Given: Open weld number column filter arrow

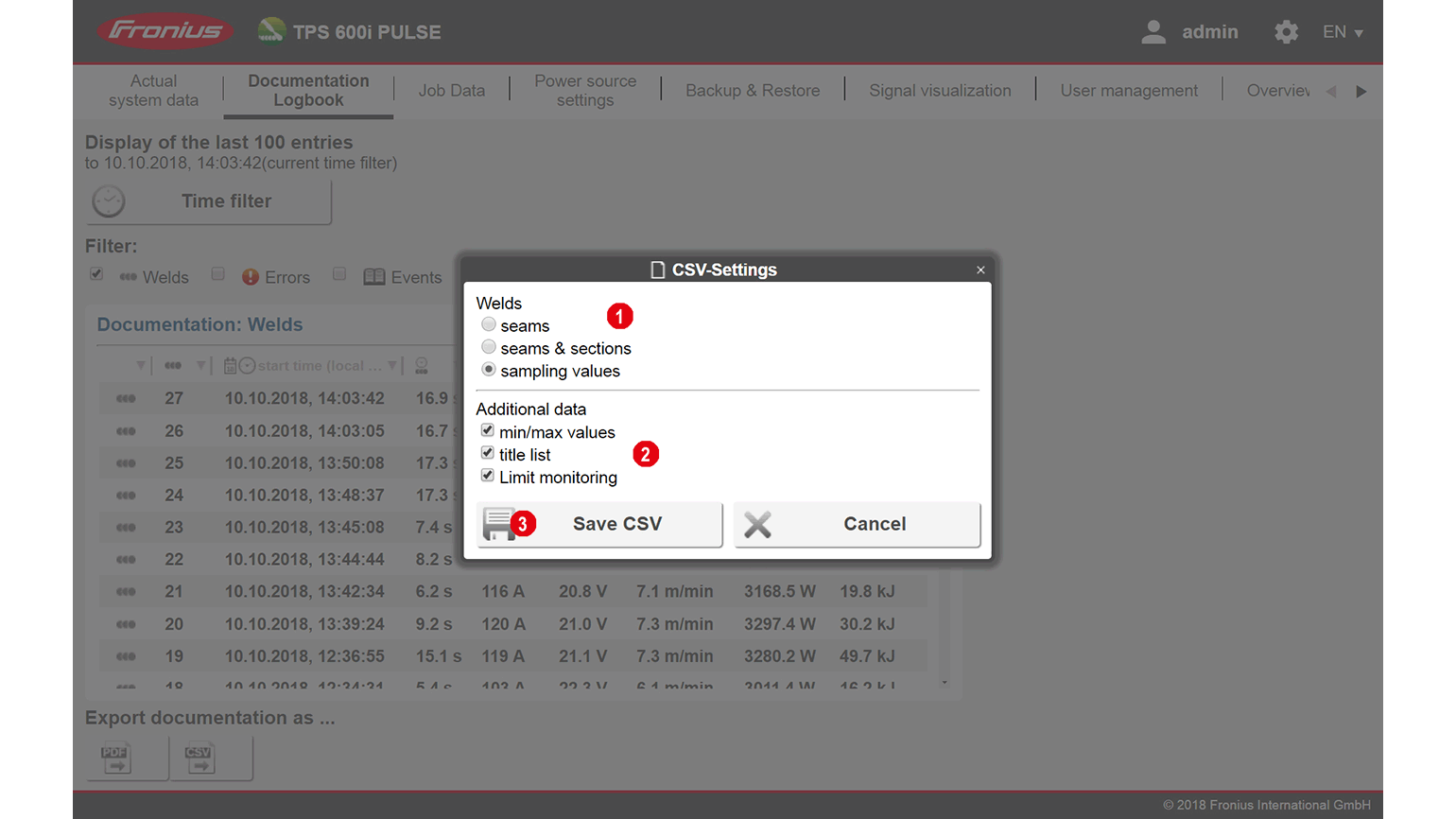Looking at the screenshot, I should (200, 366).
